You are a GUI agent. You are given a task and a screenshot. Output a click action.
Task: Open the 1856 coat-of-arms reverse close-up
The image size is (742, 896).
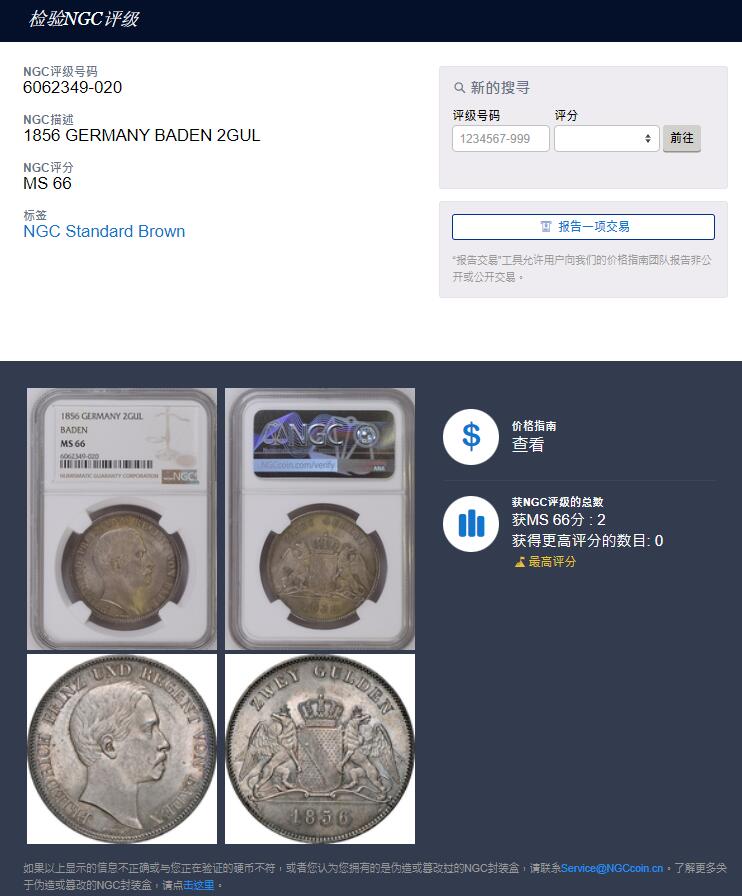click(x=320, y=749)
